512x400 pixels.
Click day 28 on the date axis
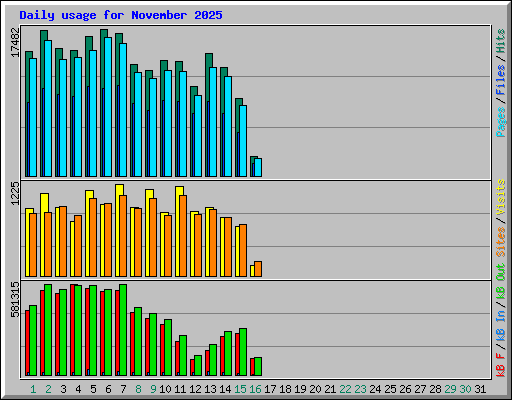coord(435,389)
